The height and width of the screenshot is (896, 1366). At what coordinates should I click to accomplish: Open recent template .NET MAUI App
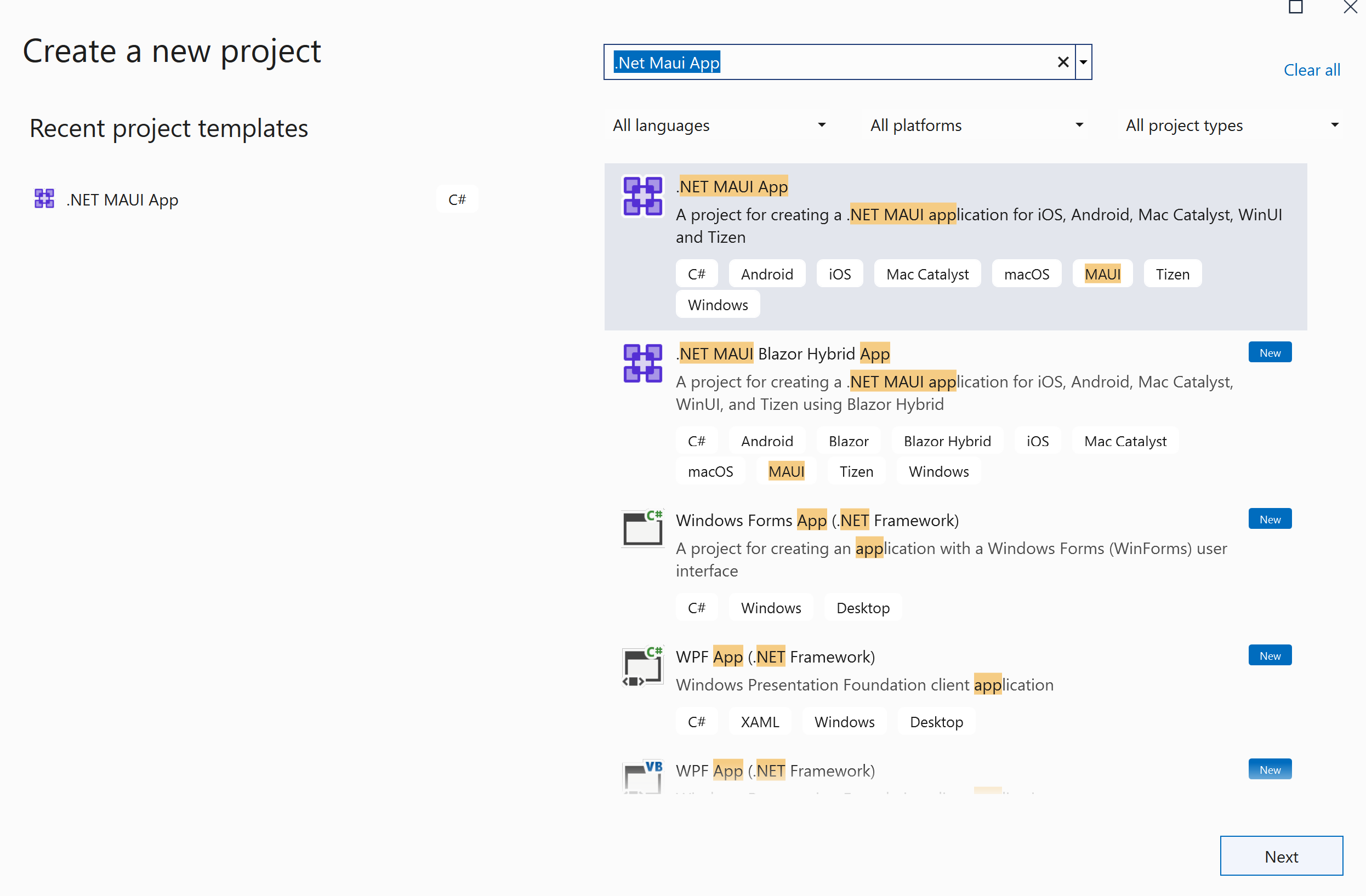point(255,199)
